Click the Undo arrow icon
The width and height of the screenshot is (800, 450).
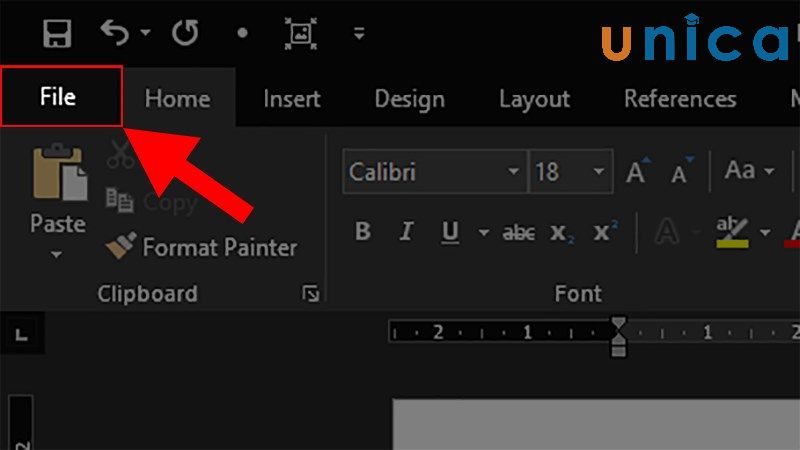tap(114, 34)
